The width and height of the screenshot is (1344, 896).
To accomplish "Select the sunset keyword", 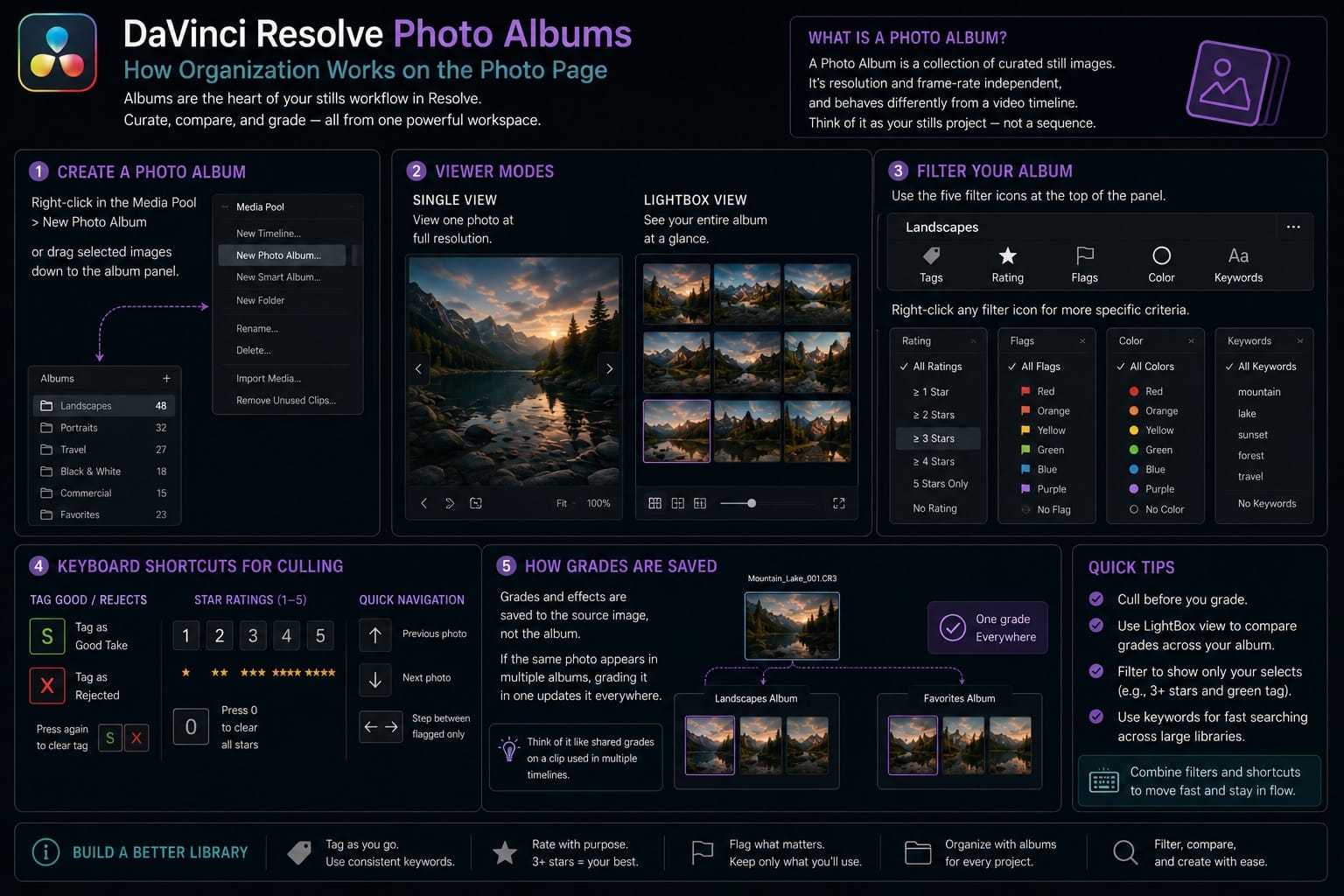I will (x=1252, y=435).
